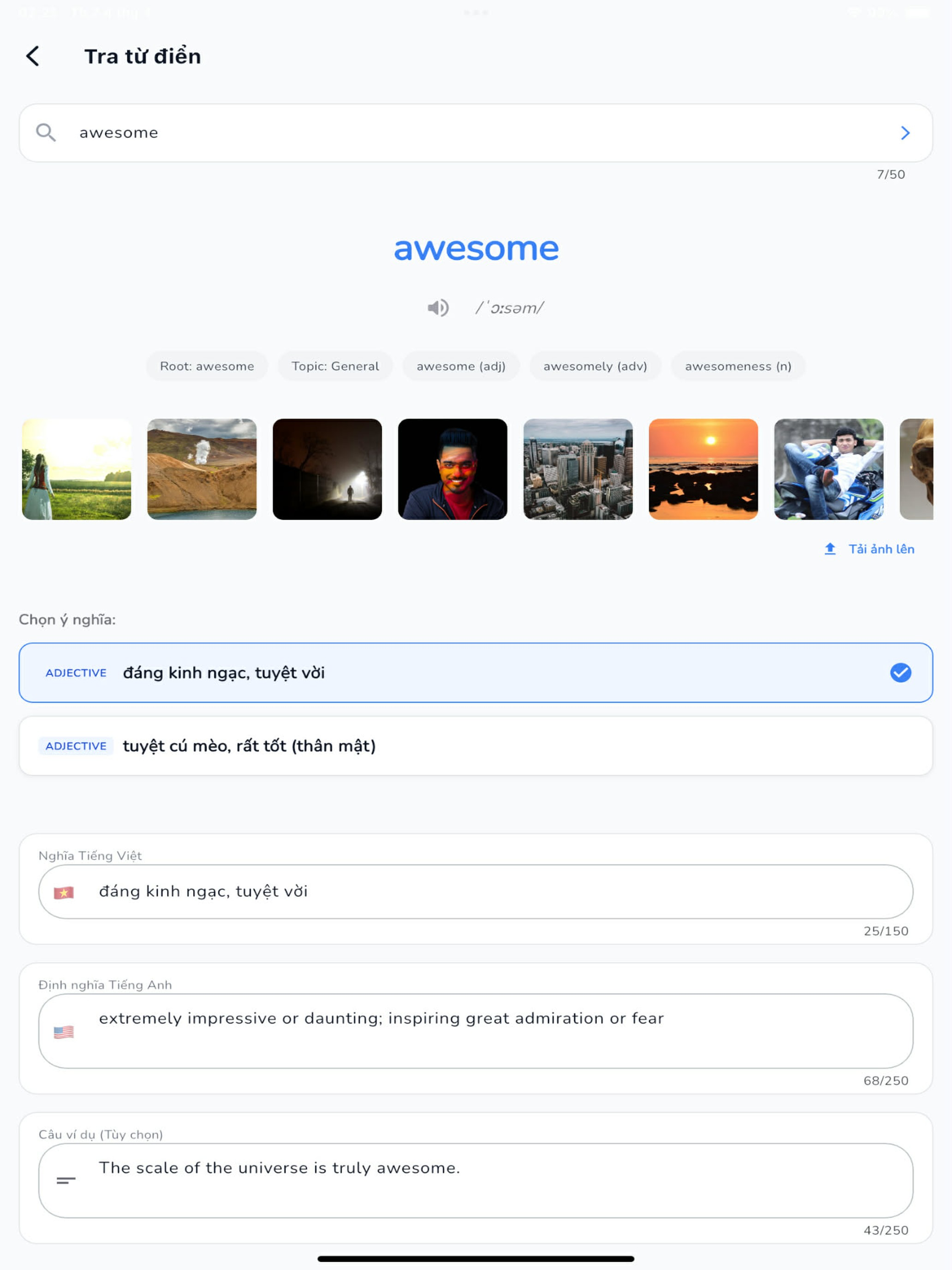Click the '68/250' character counter
The width and height of the screenshot is (952, 1270).
click(886, 1080)
